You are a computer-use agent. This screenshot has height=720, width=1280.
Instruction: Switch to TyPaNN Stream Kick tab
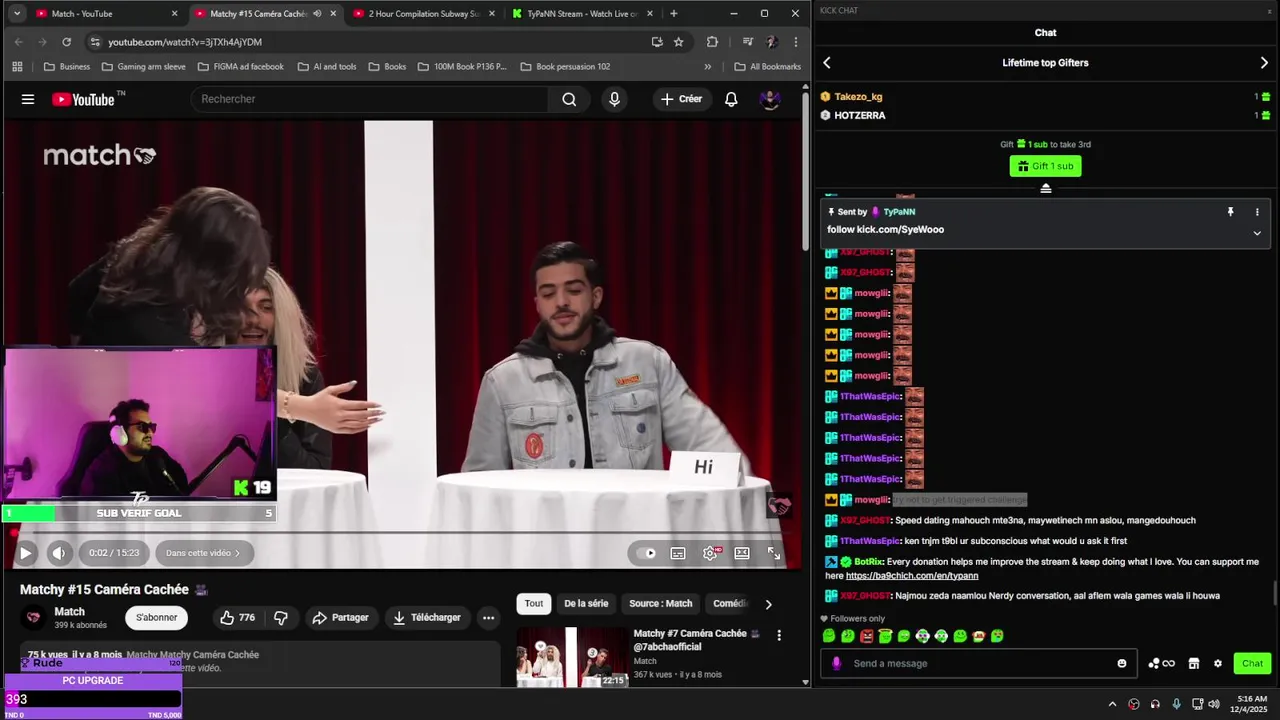[582, 14]
